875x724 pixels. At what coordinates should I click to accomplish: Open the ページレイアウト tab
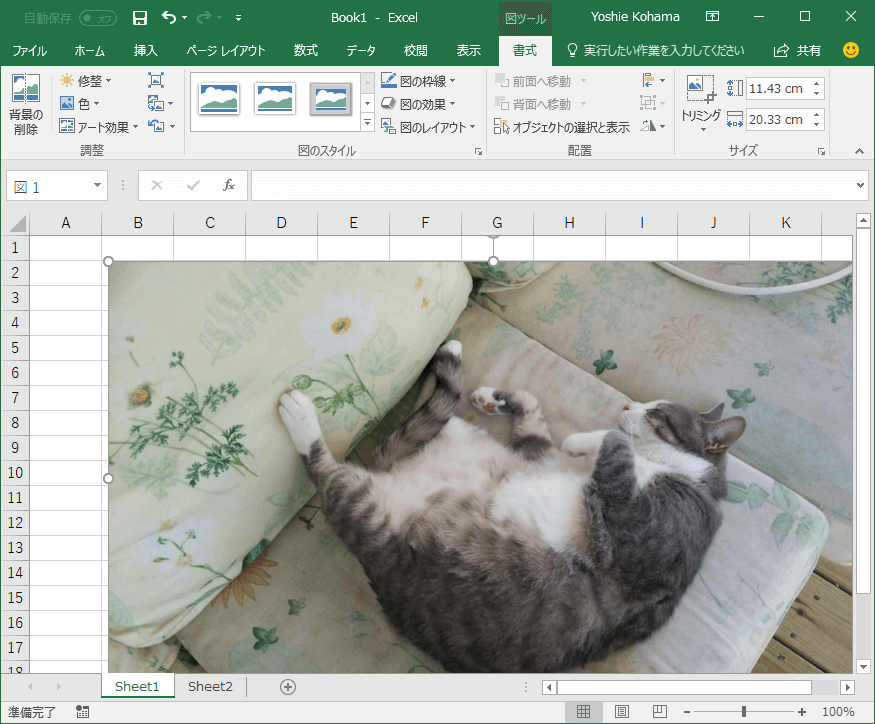coord(226,51)
